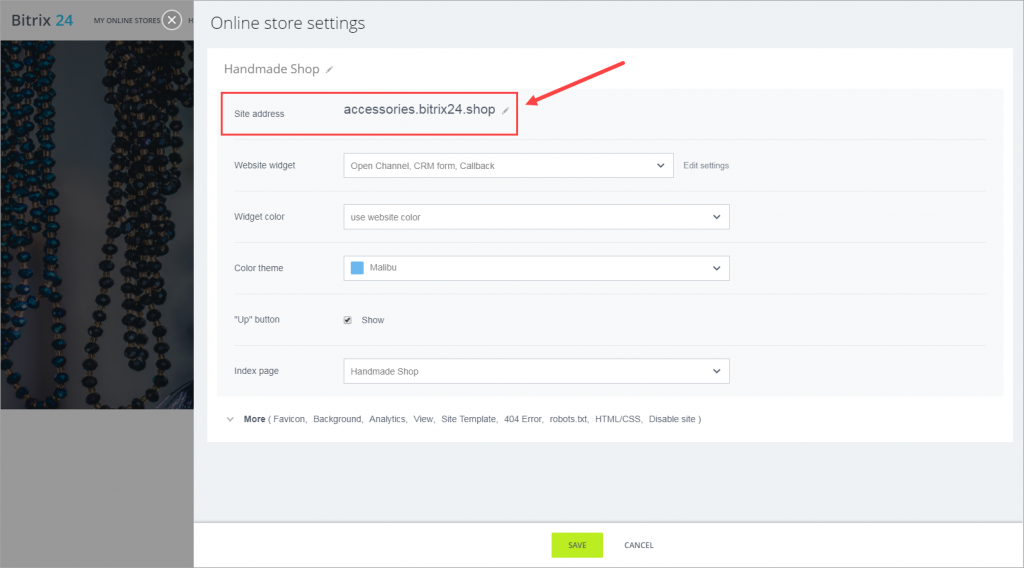Open the Color theme Malibu dropdown
This screenshot has height=568, width=1024.
536,268
